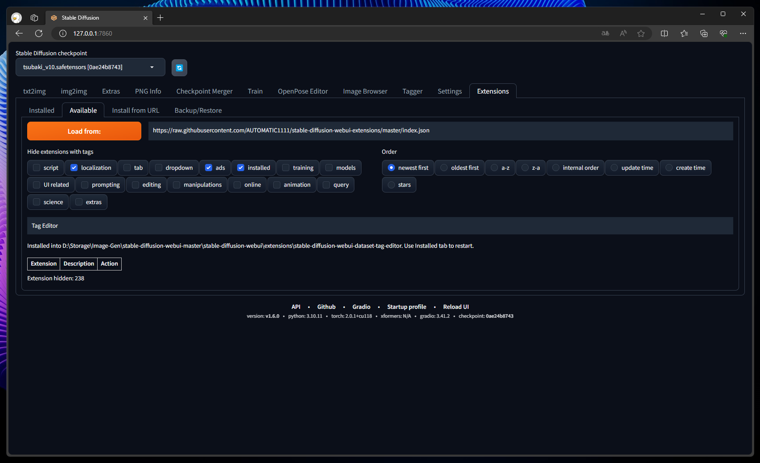This screenshot has width=760, height=463.
Task: Open the browser profile avatar
Action: point(16,18)
